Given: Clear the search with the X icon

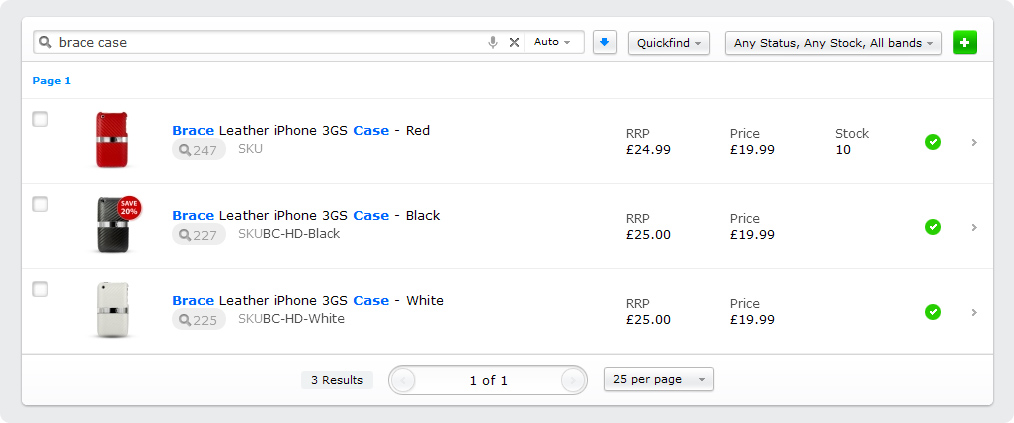Looking at the screenshot, I should tap(514, 43).
